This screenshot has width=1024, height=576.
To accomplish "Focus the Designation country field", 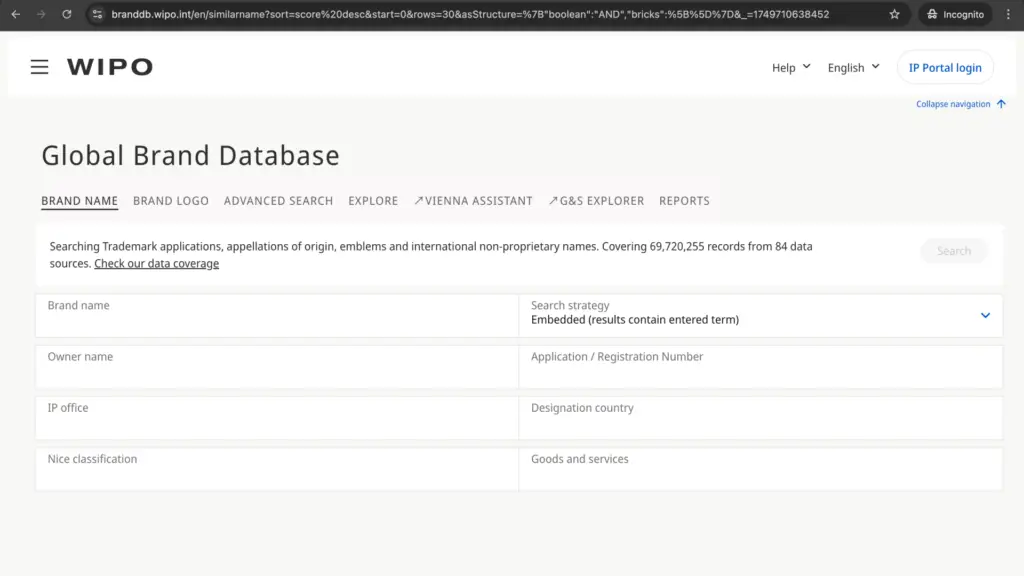I will (x=760, y=418).
